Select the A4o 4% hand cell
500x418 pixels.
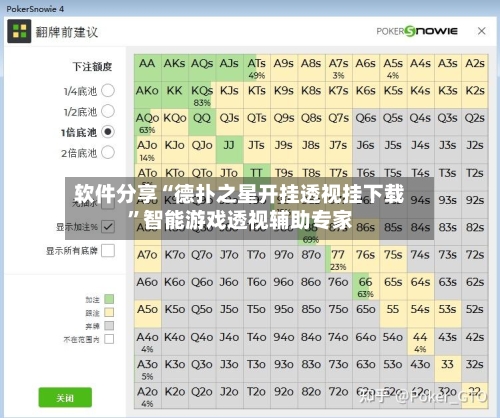tap(148, 341)
